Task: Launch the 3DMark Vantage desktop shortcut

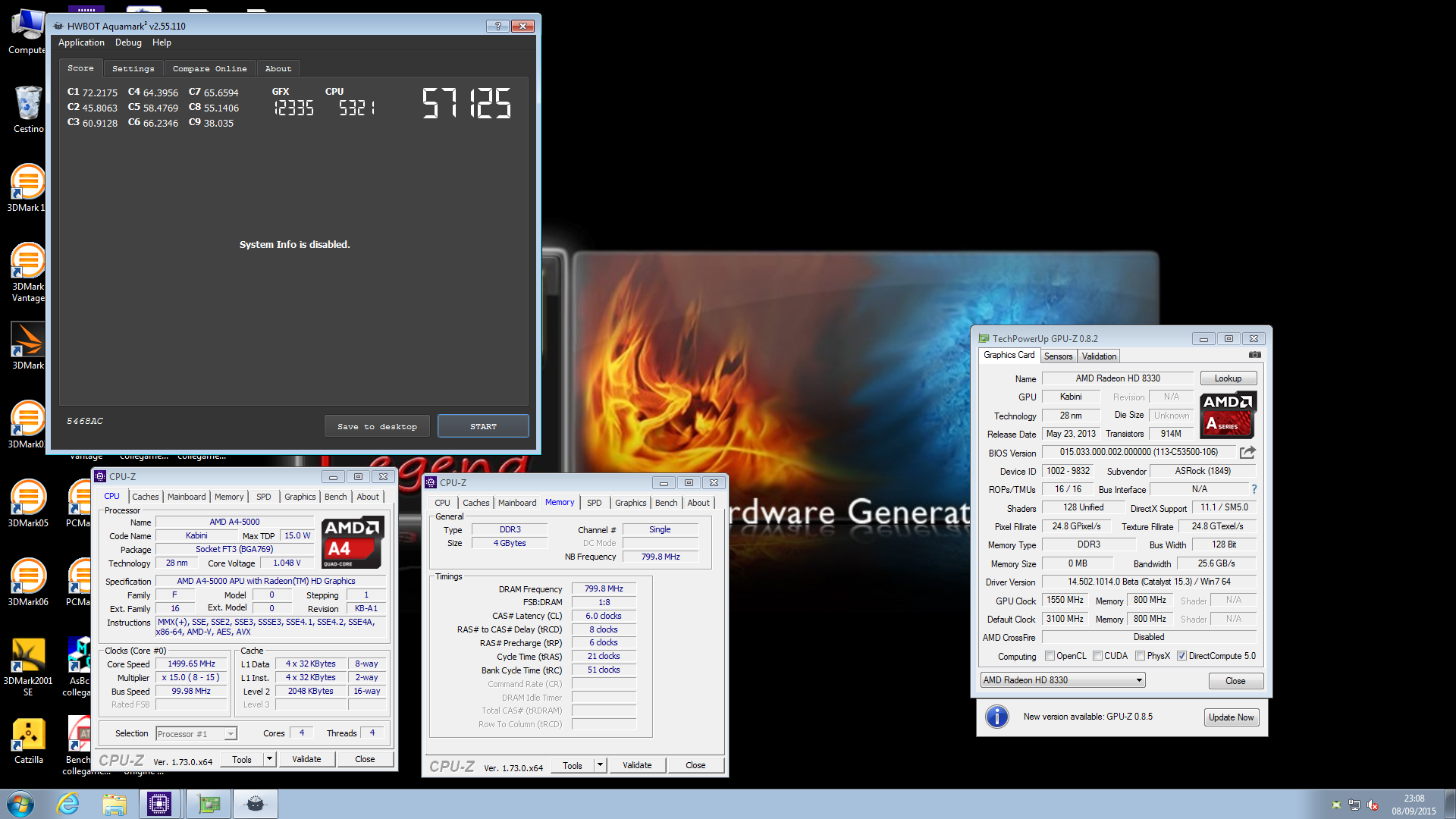Action: click(x=28, y=273)
